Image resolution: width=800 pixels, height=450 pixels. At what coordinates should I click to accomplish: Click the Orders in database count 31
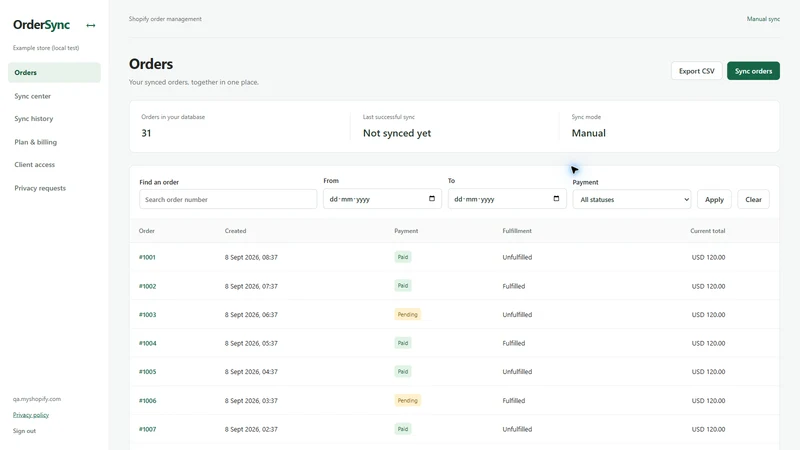[146, 133]
